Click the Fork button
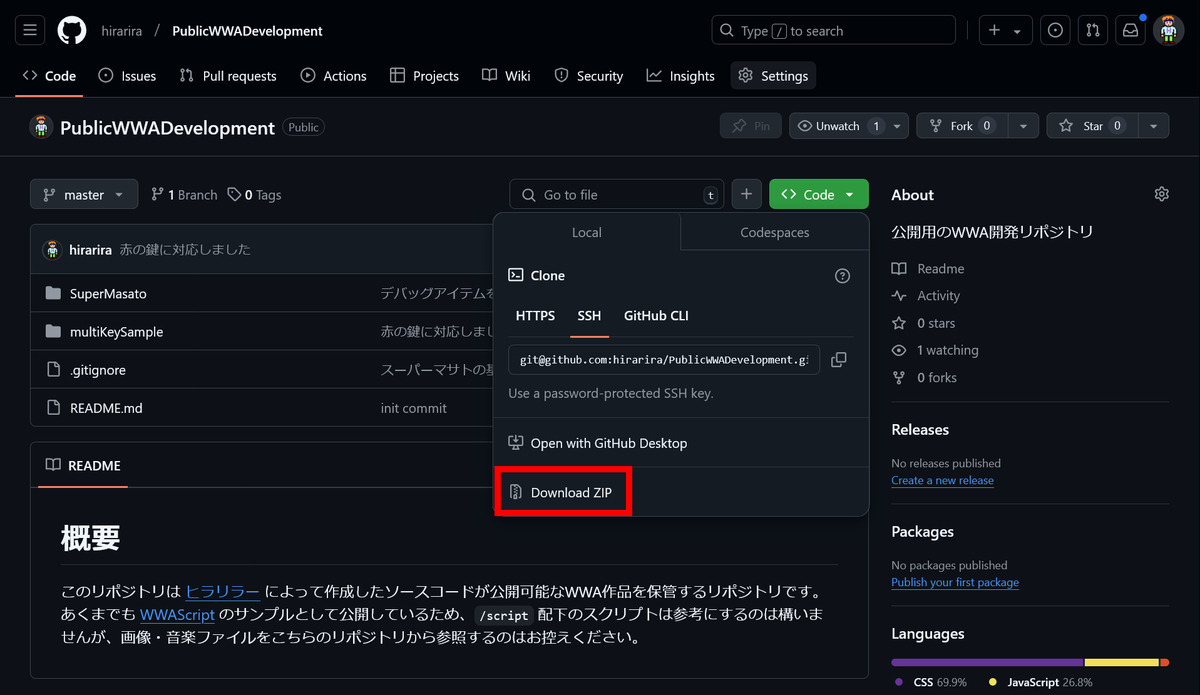1200x695 pixels. tap(962, 126)
